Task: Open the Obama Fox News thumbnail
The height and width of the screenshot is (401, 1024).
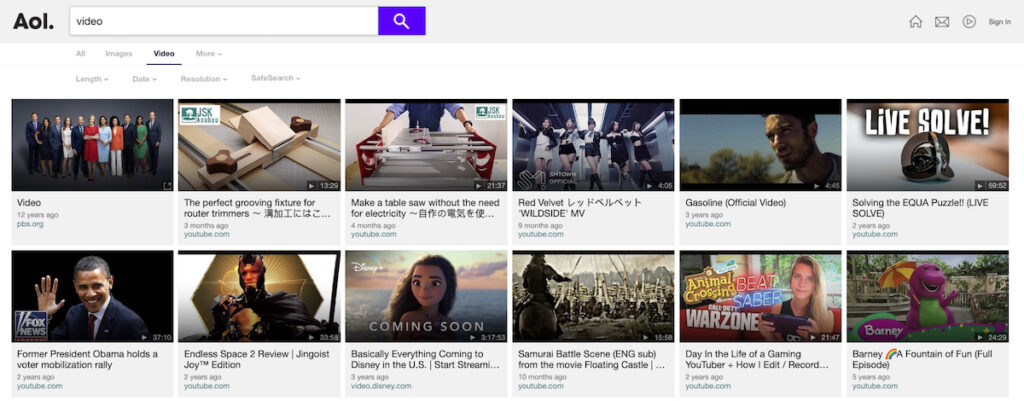Action: click(x=93, y=297)
